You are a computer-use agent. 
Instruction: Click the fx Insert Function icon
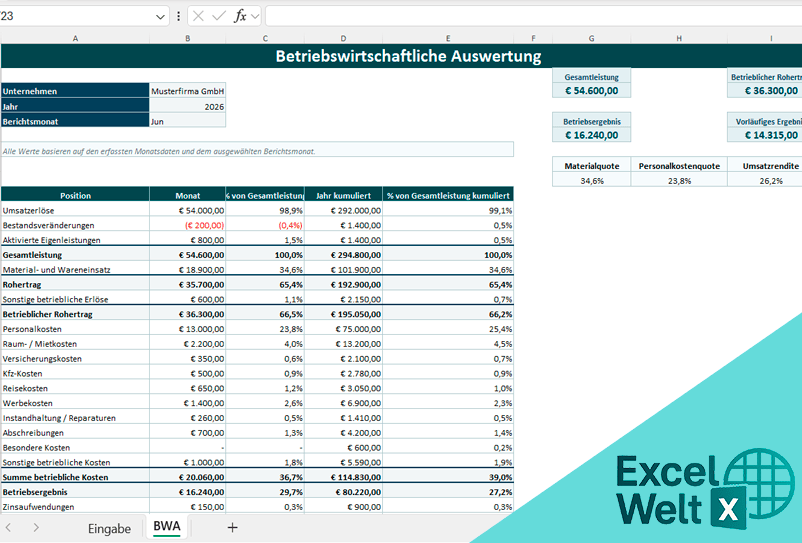[240, 16]
